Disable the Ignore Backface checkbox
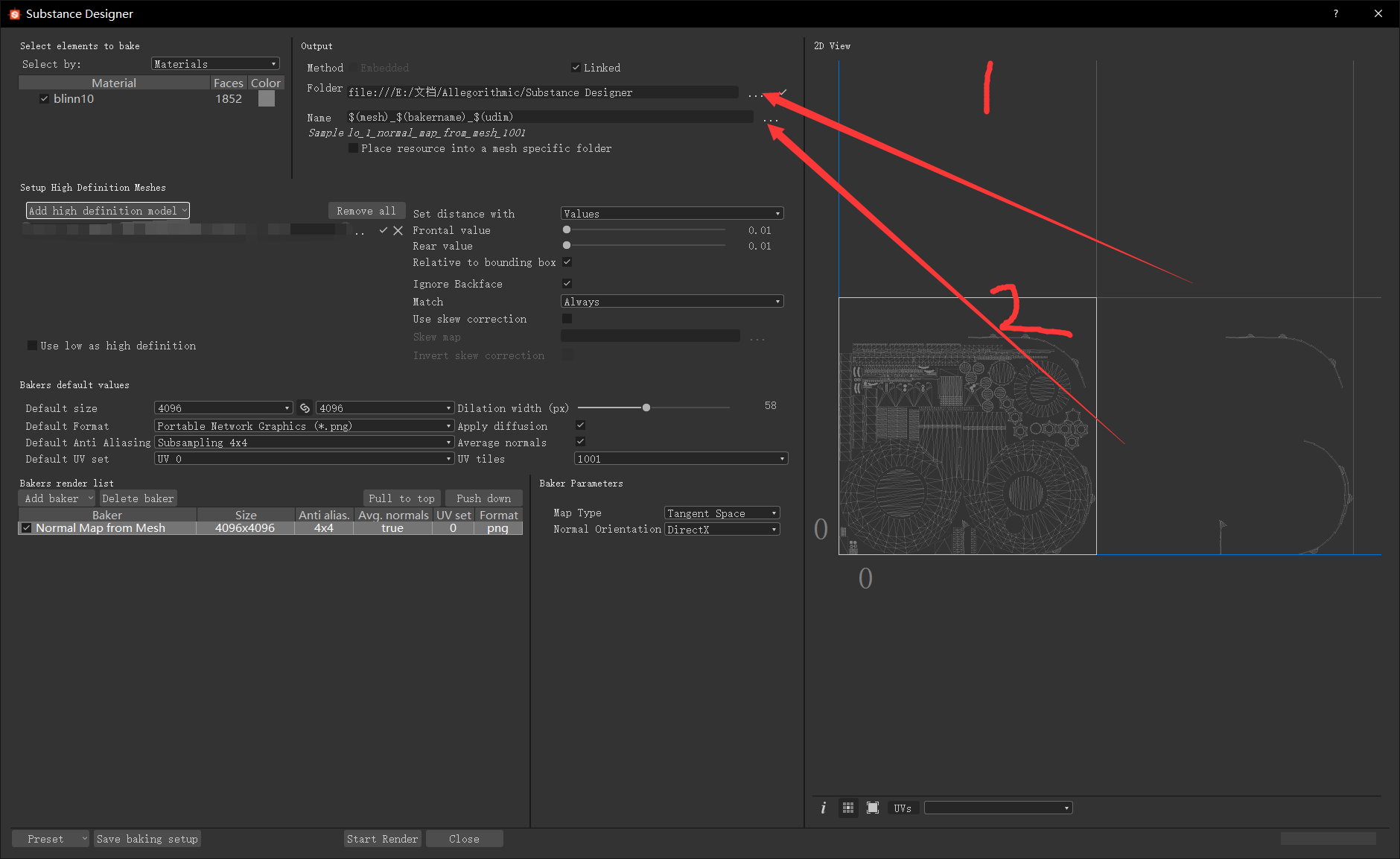The height and width of the screenshot is (859, 1400). (567, 283)
